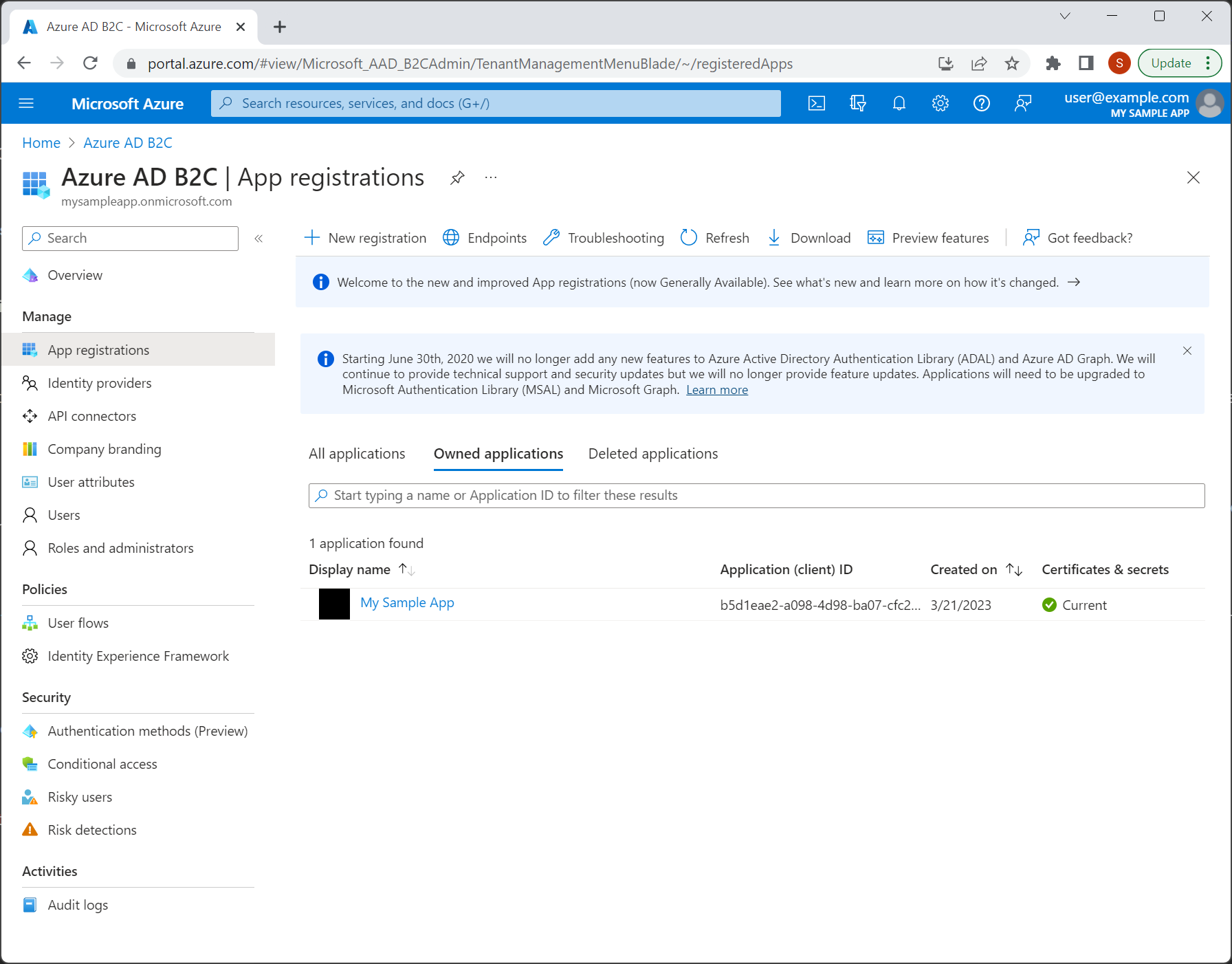The height and width of the screenshot is (964, 1232).
Task: Open User flows
Action: pos(78,623)
